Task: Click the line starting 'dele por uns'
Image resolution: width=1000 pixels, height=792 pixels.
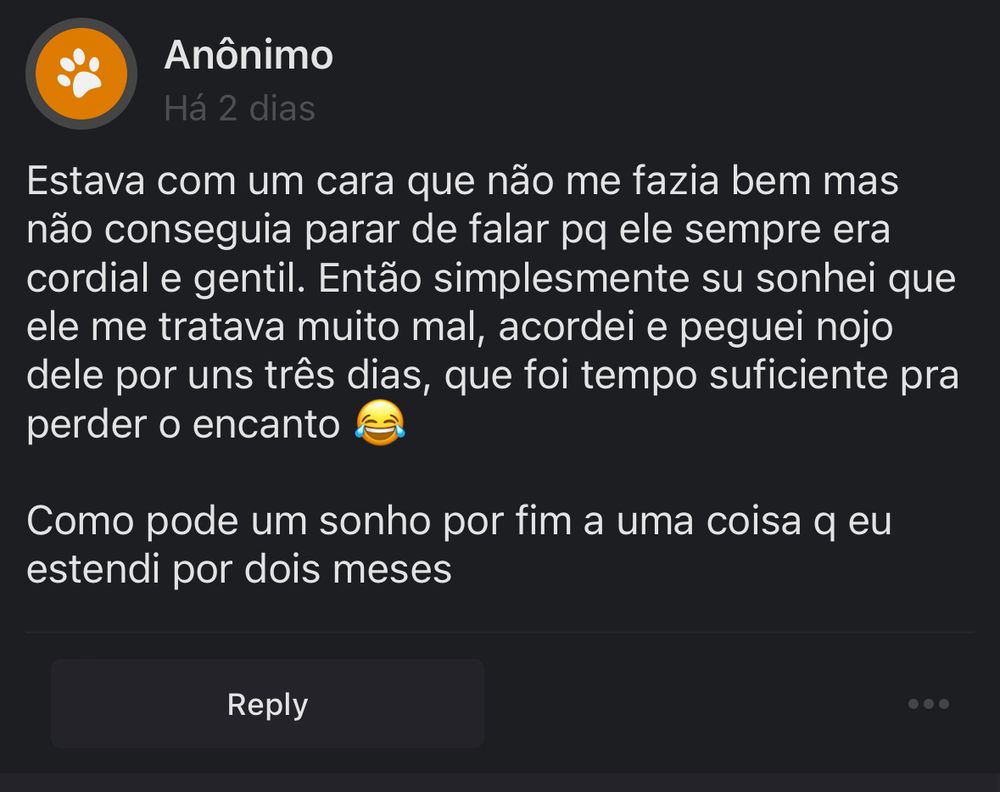Action: pos(492,376)
